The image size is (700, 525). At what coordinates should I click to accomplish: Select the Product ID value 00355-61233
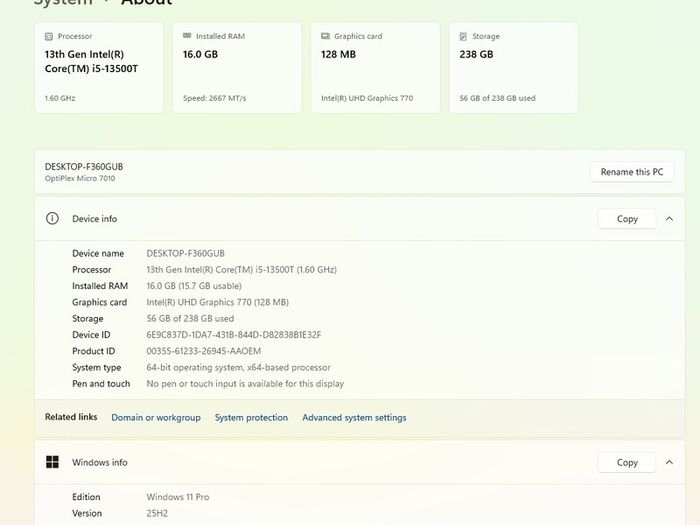(204, 351)
